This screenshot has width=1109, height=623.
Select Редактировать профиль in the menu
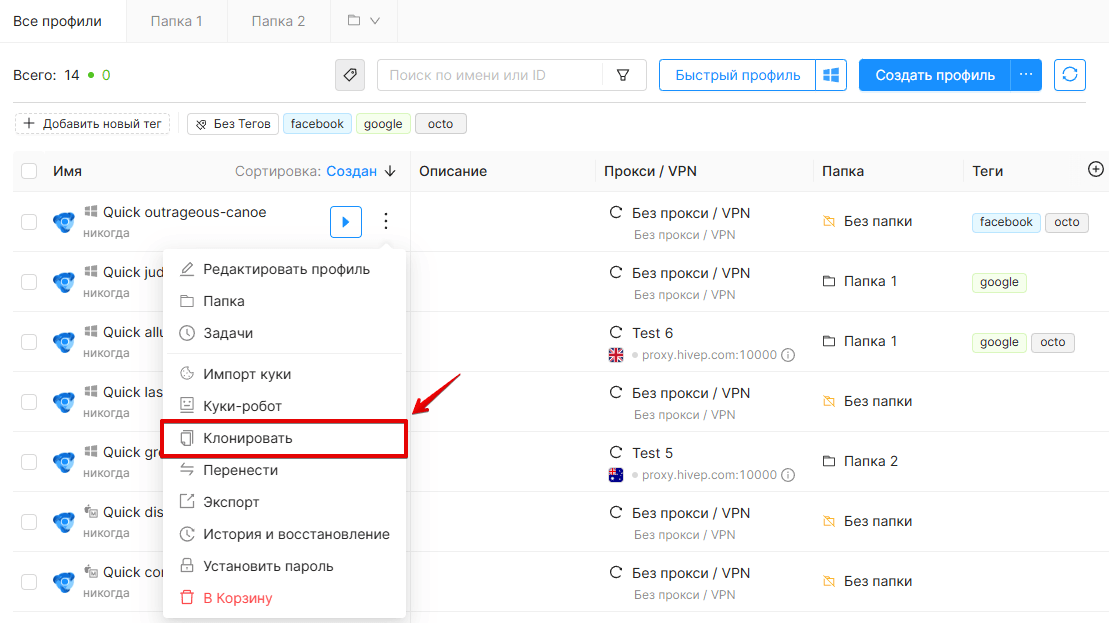click(x=284, y=269)
